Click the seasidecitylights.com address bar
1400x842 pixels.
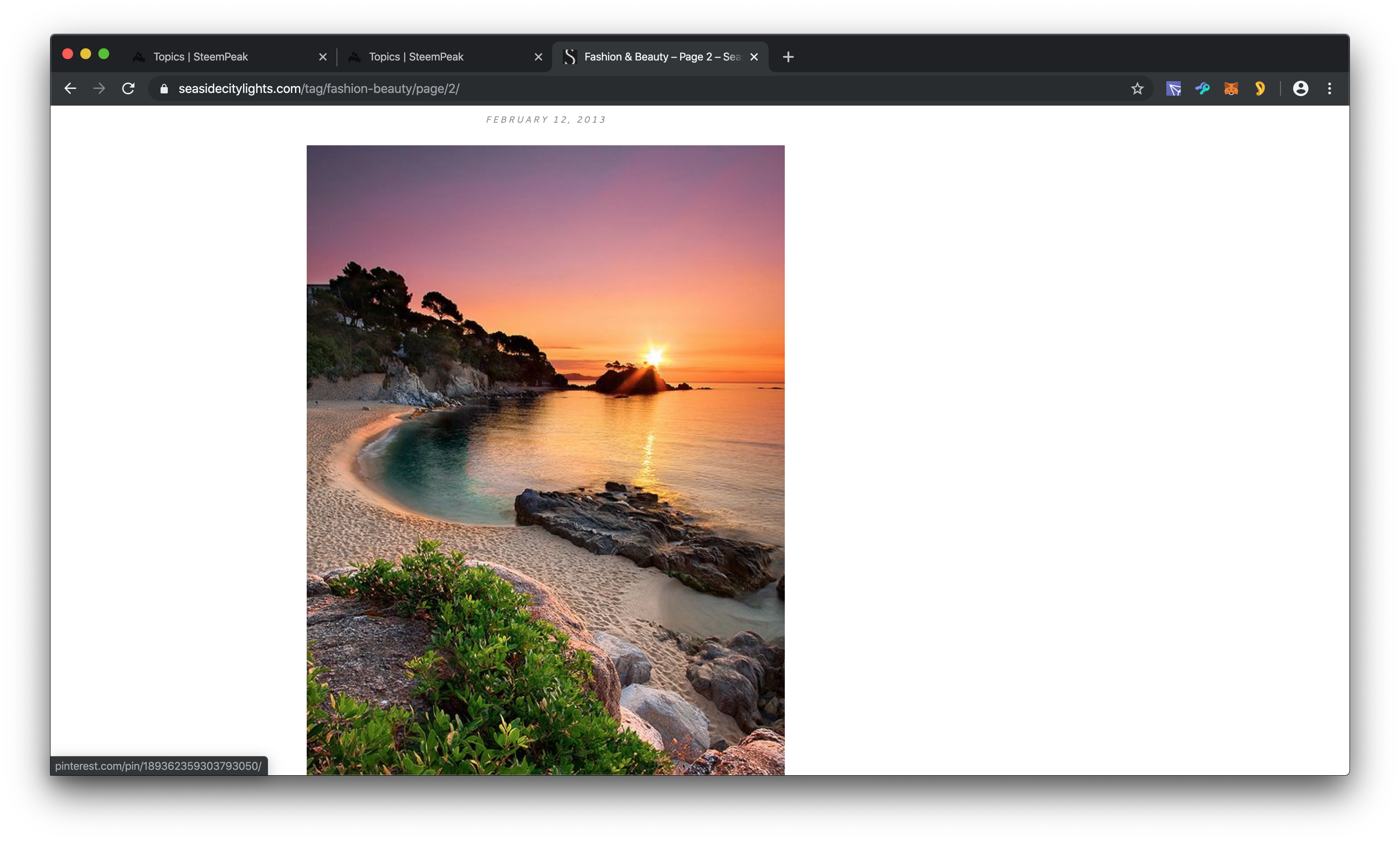(624, 89)
